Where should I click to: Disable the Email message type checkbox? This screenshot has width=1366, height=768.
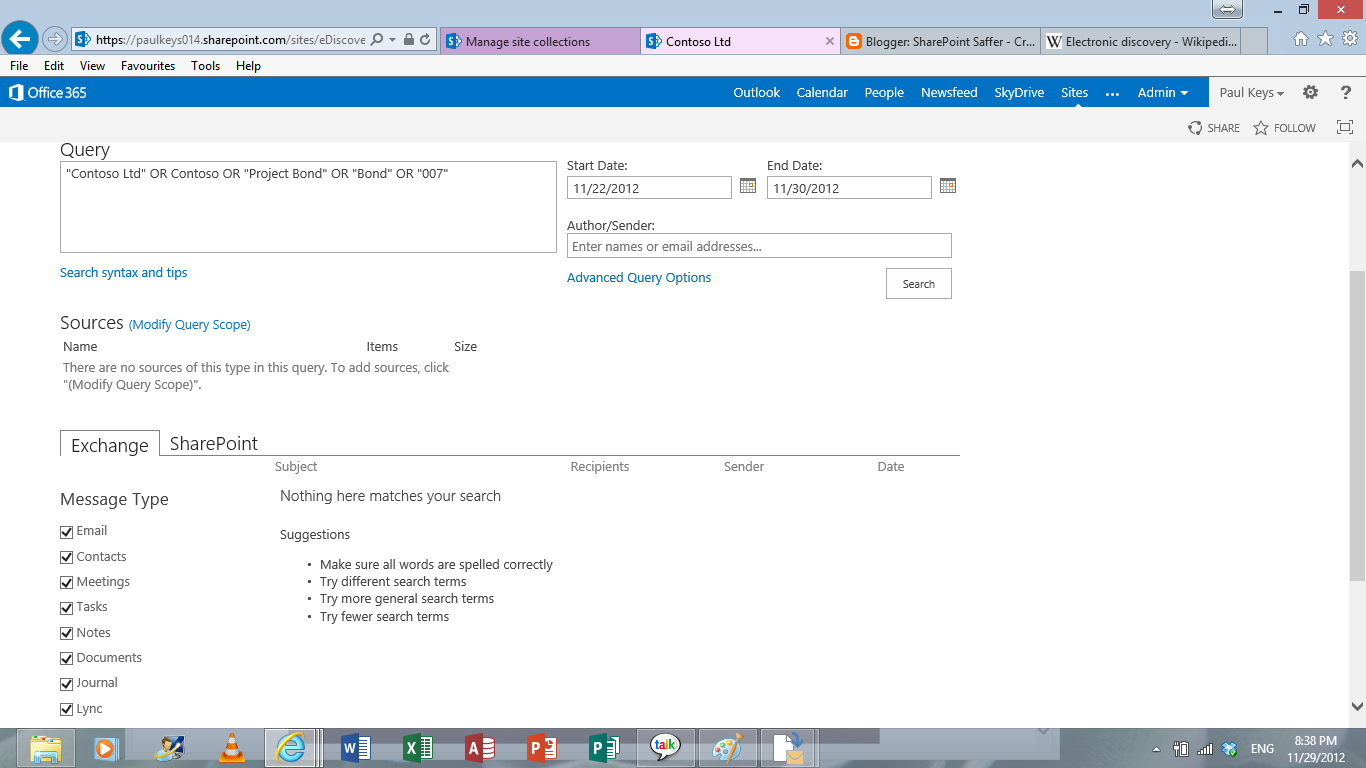pyautogui.click(x=66, y=531)
